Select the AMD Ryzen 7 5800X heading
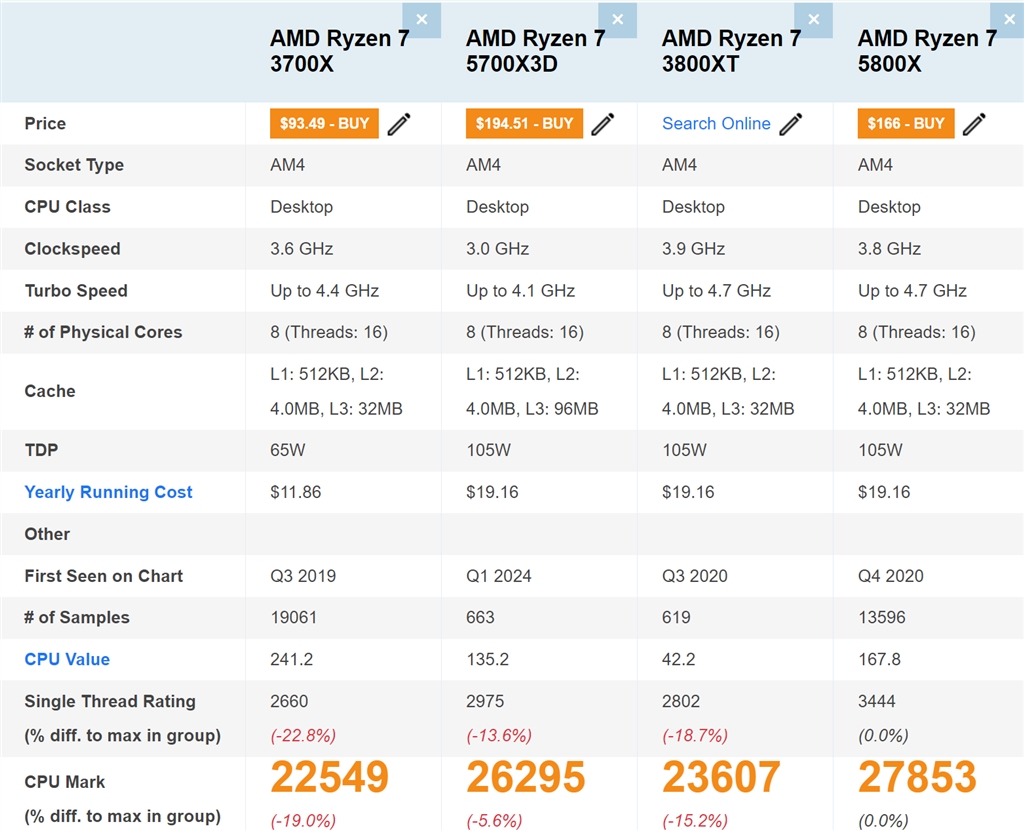The width and height of the screenshot is (1024, 831). point(927,51)
